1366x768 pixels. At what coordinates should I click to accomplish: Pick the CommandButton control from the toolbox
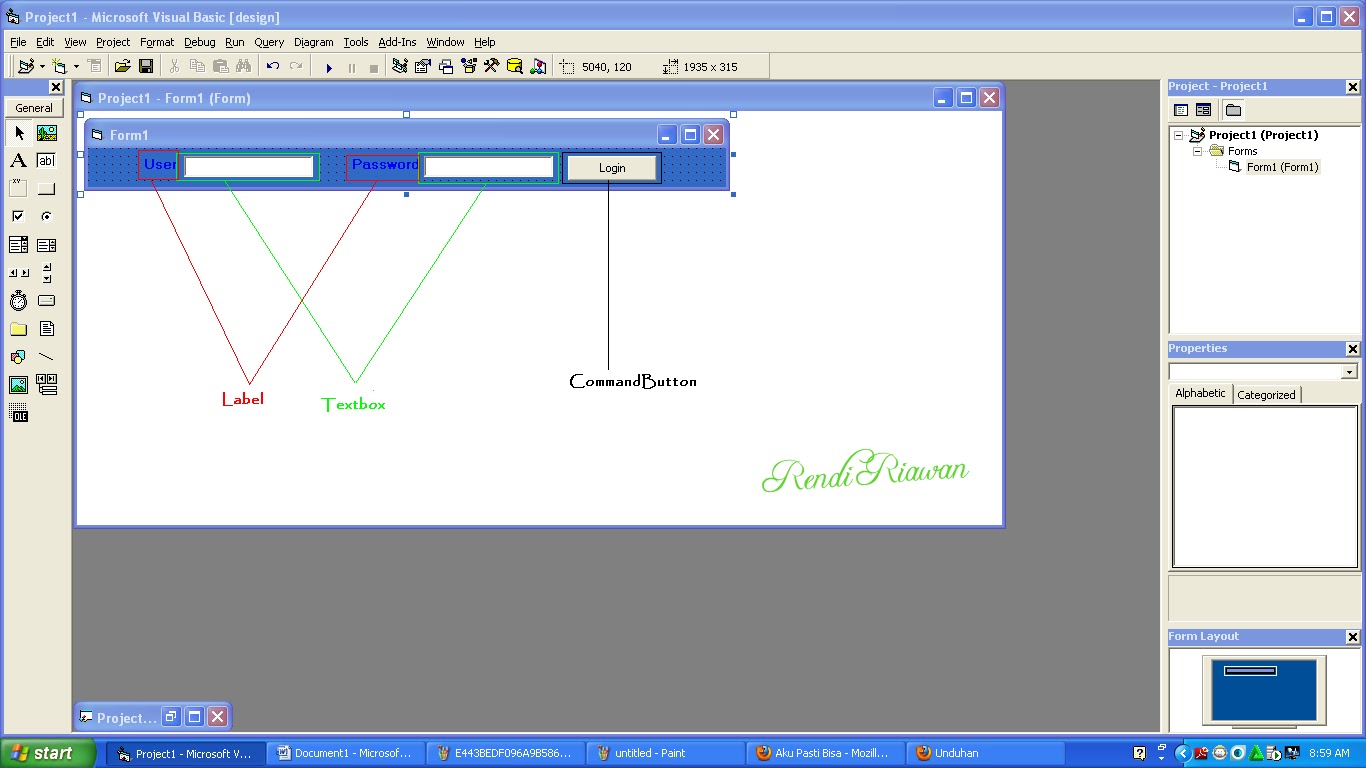[44, 188]
